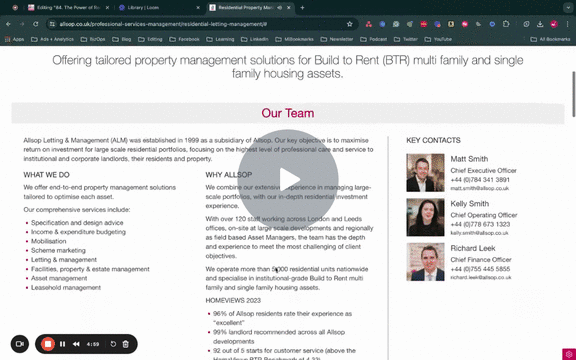Image resolution: width=576 pixels, height=360 pixels.
Task: Click Matt Smith's profile photo
Action: (x=425, y=173)
